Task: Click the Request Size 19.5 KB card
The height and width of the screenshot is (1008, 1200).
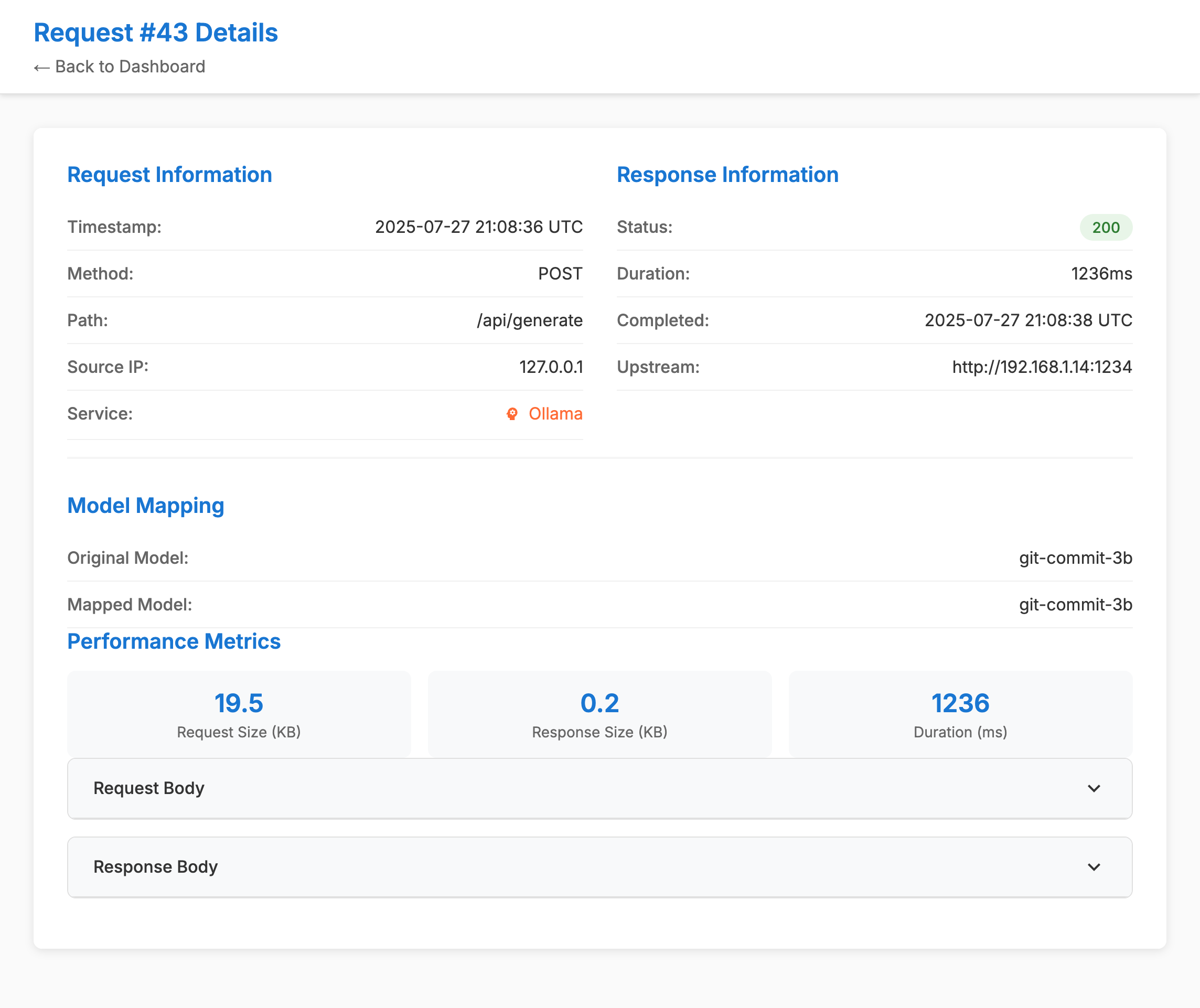Action: click(x=239, y=713)
